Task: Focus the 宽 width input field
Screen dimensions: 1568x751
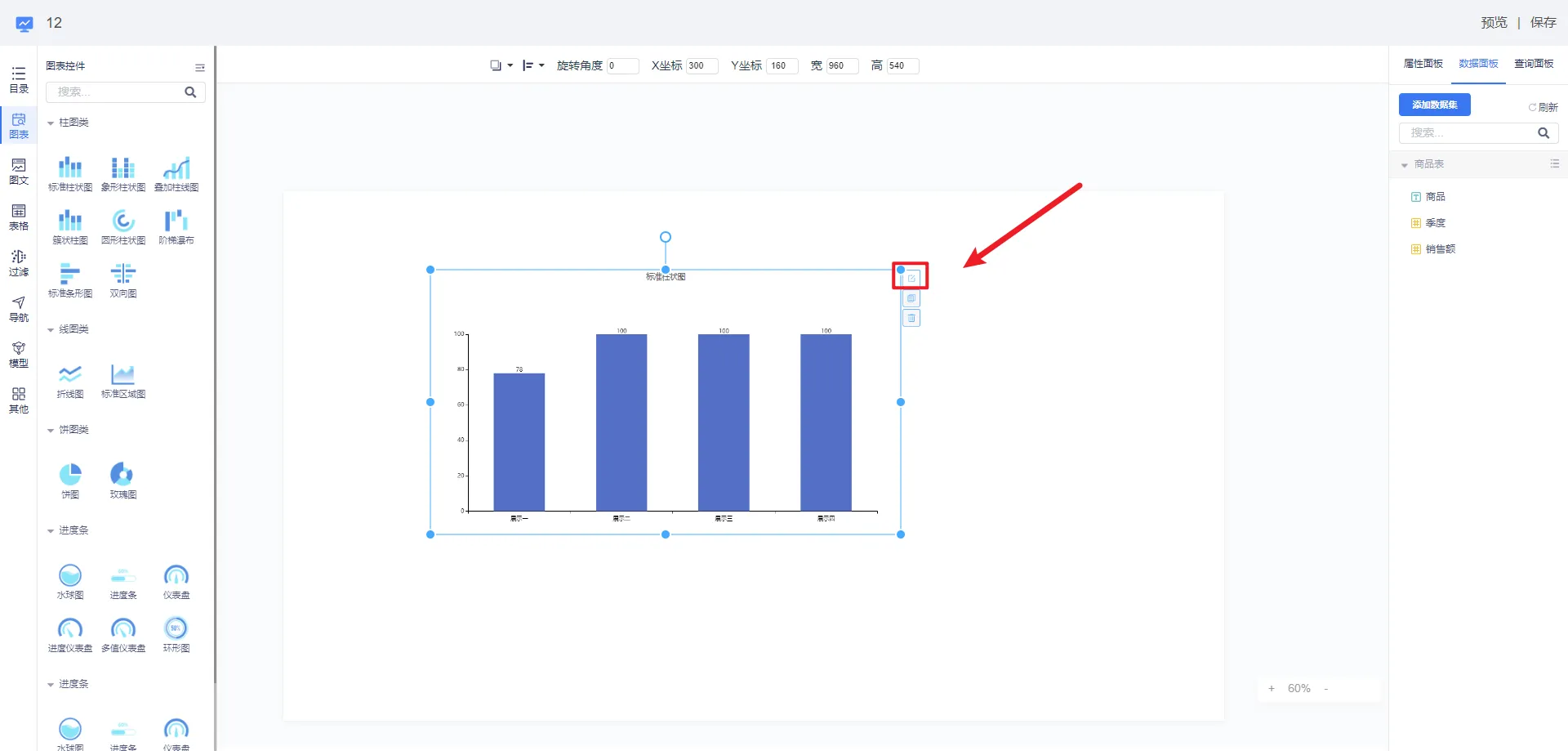Action: [843, 65]
